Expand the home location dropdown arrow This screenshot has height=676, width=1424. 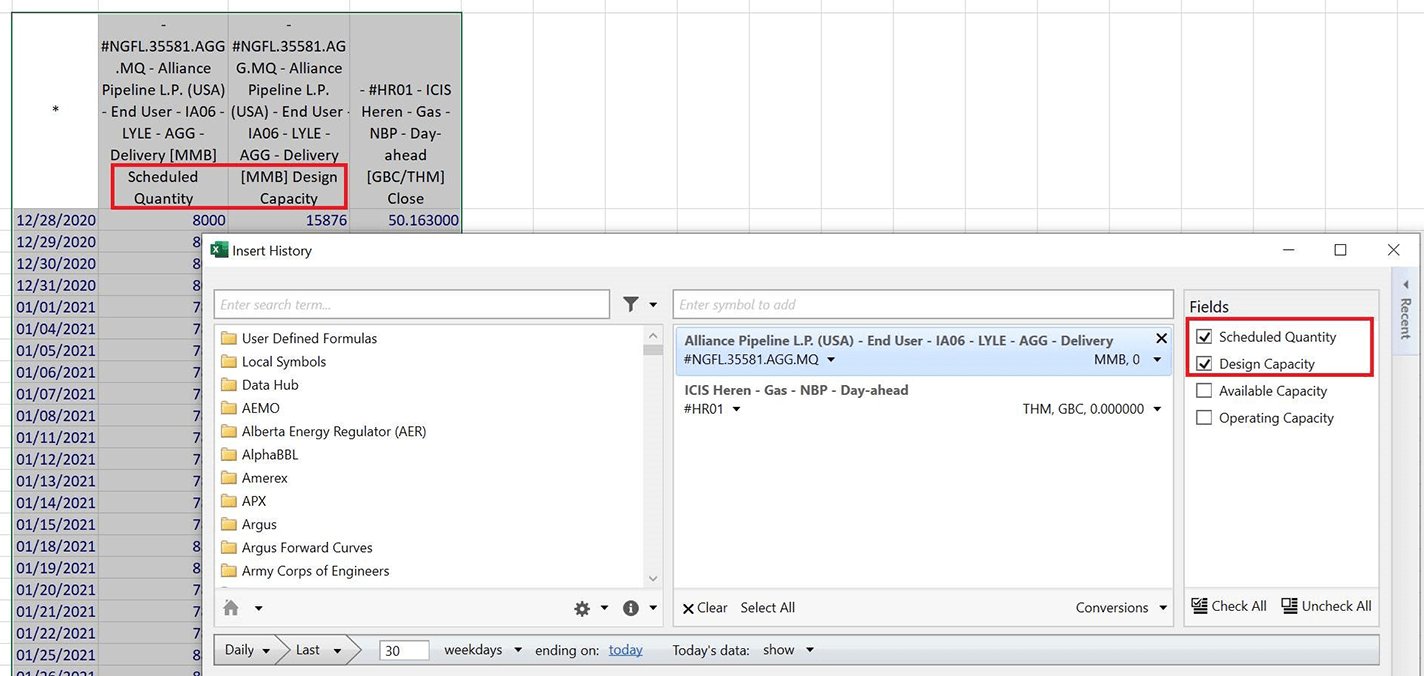pyautogui.click(x=258, y=608)
